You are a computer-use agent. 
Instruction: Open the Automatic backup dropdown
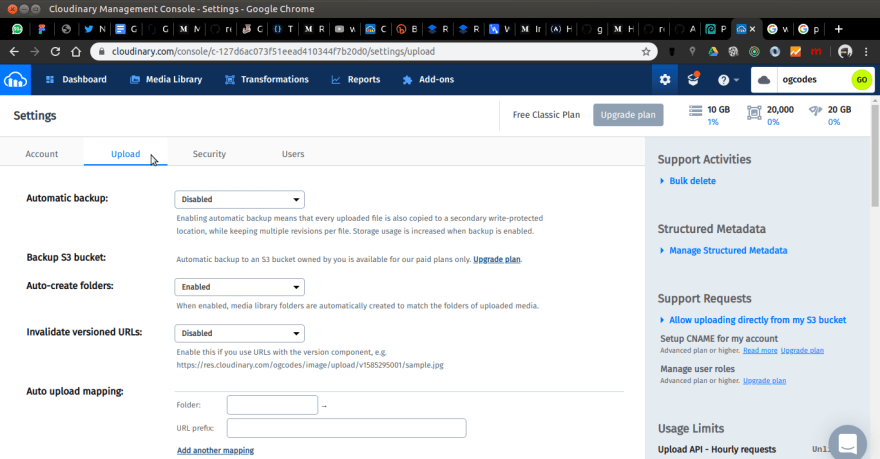[x=240, y=199]
